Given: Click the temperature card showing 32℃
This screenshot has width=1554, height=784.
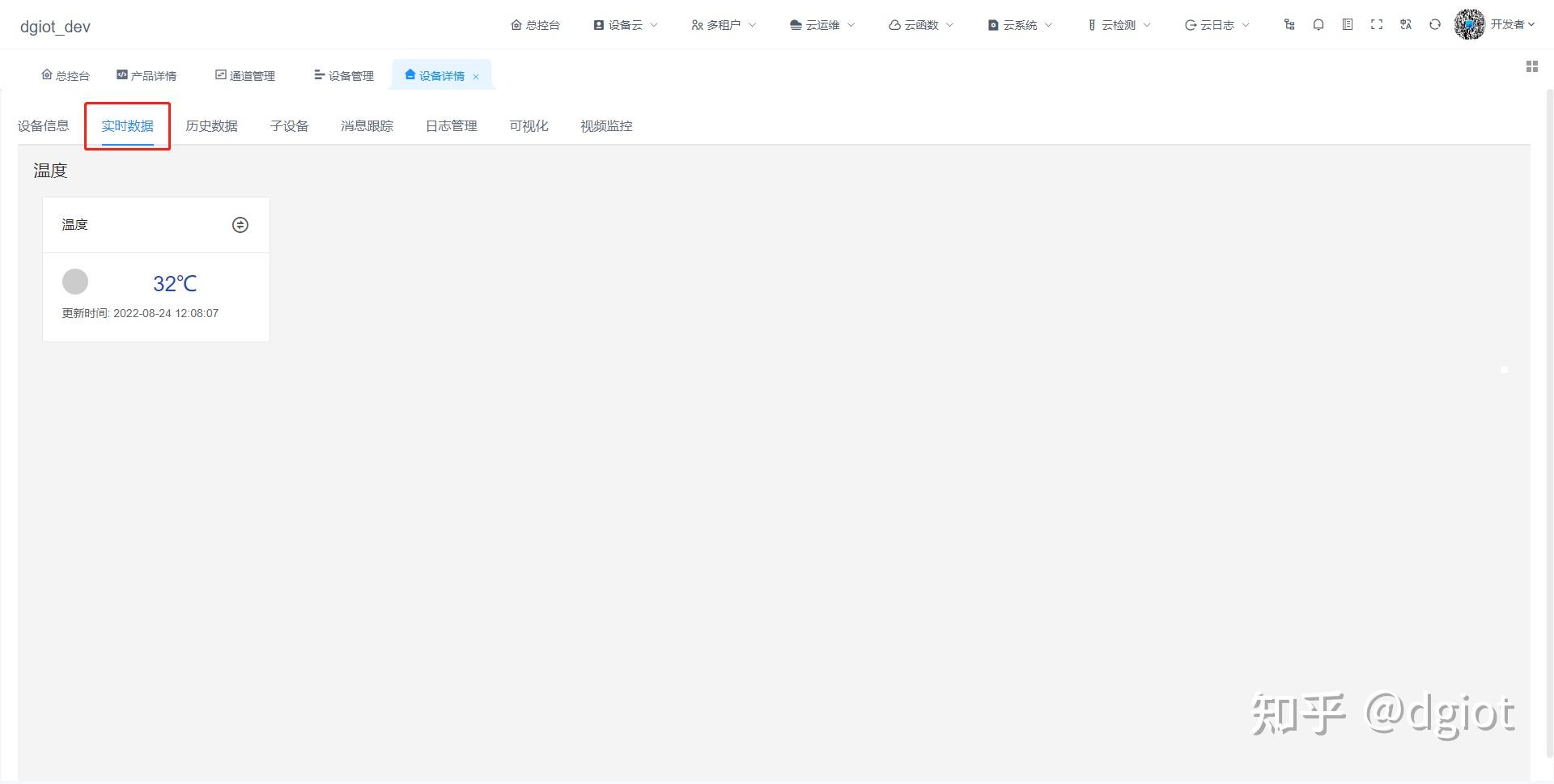Looking at the screenshot, I should tap(174, 283).
